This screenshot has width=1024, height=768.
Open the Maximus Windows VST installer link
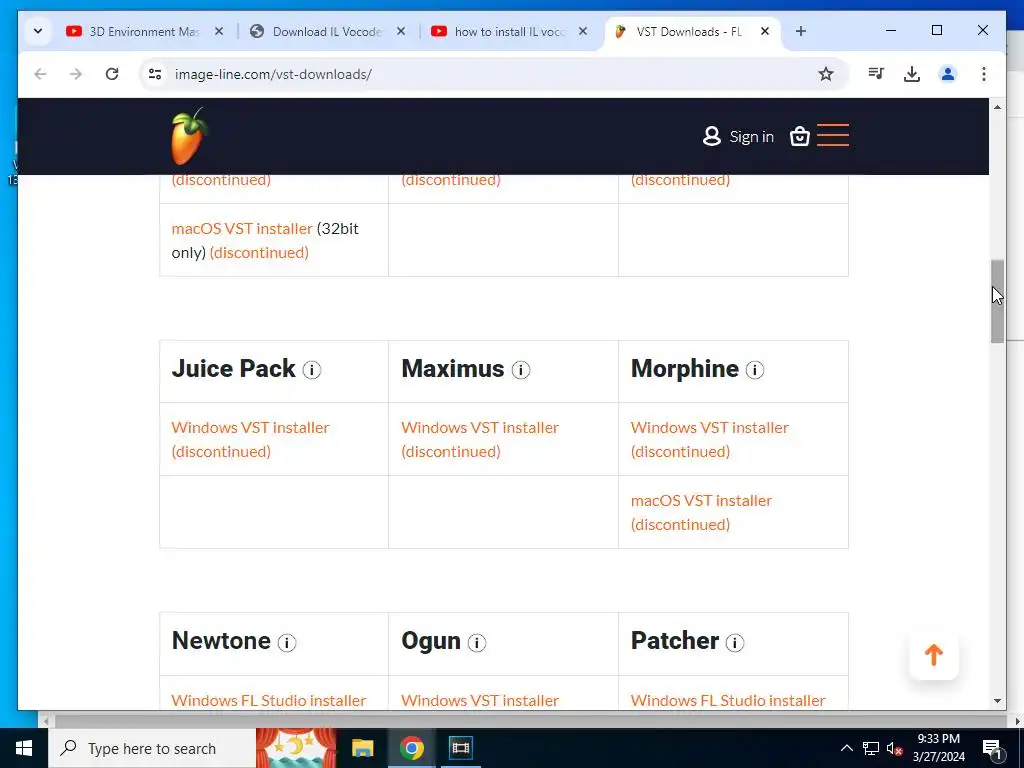(x=480, y=427)
